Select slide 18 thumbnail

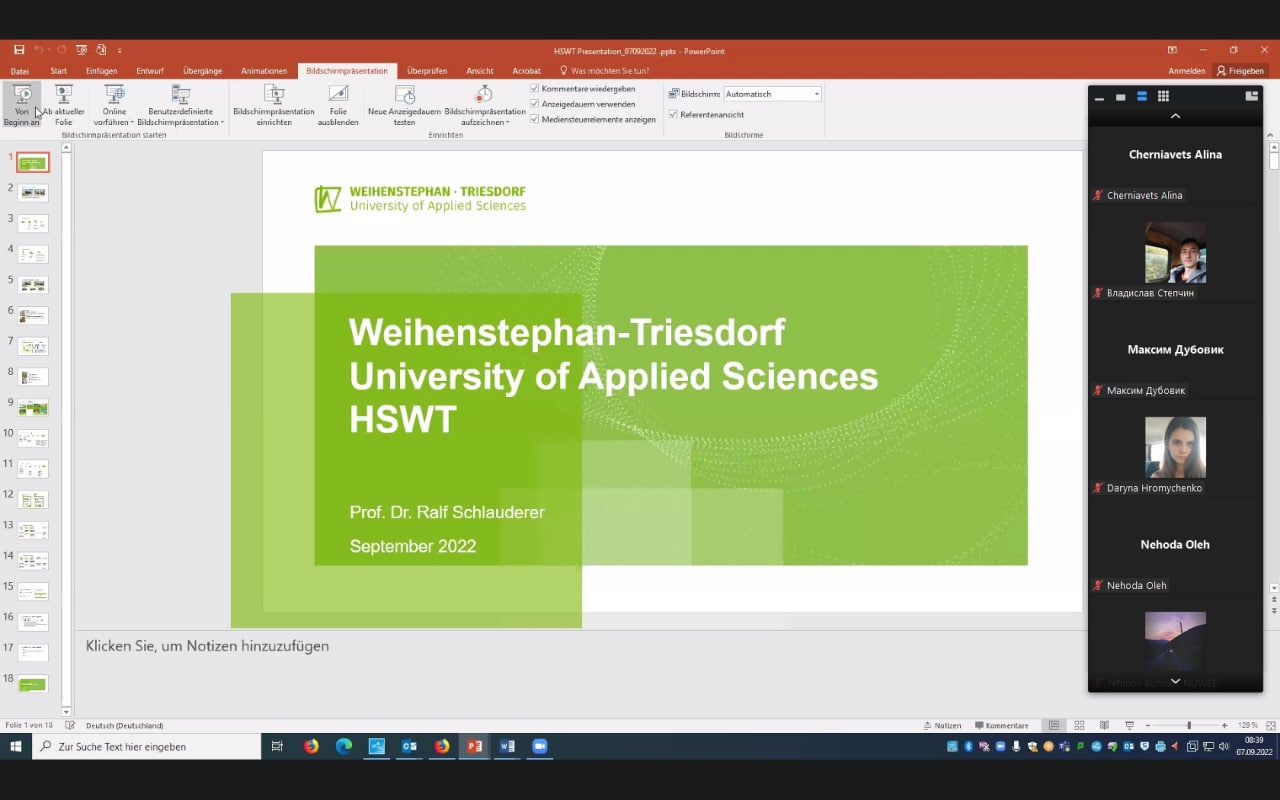33,684
